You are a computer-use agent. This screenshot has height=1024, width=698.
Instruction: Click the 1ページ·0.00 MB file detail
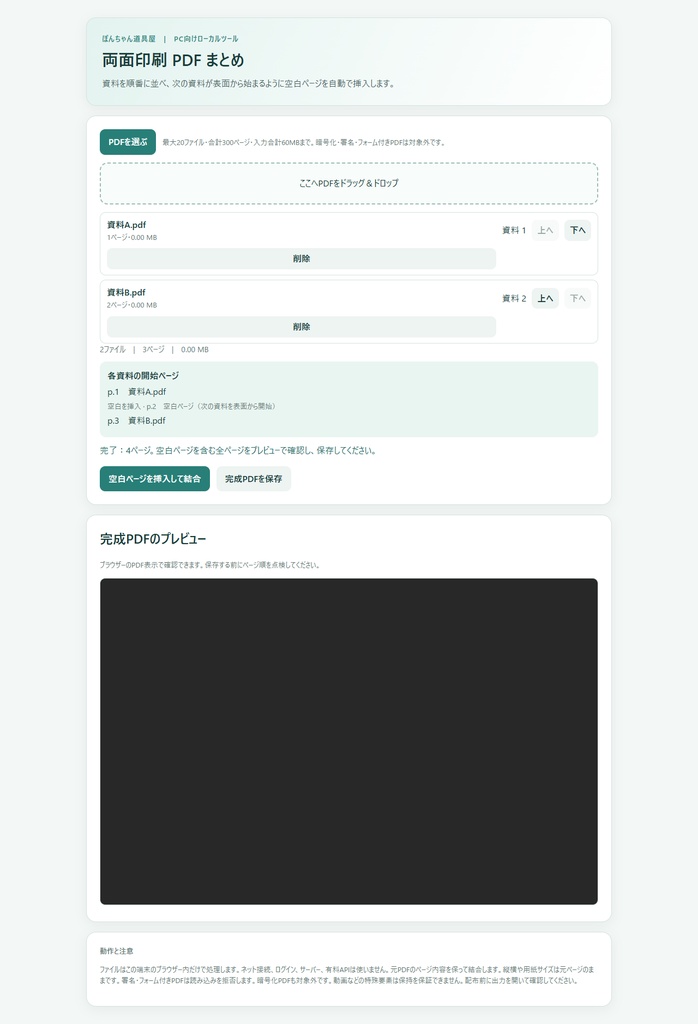pos(132,238)
